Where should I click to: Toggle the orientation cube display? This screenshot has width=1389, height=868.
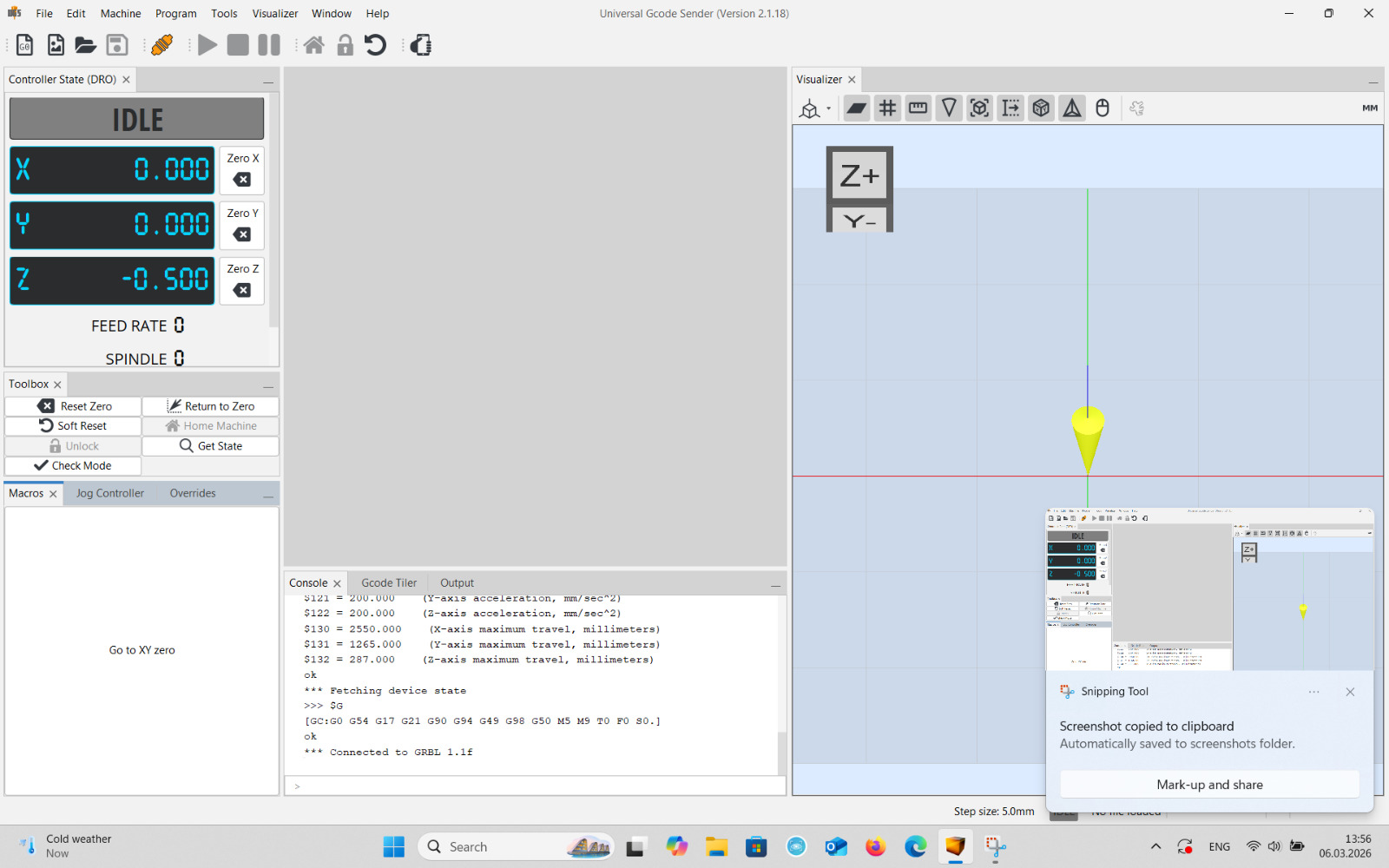1041,108
